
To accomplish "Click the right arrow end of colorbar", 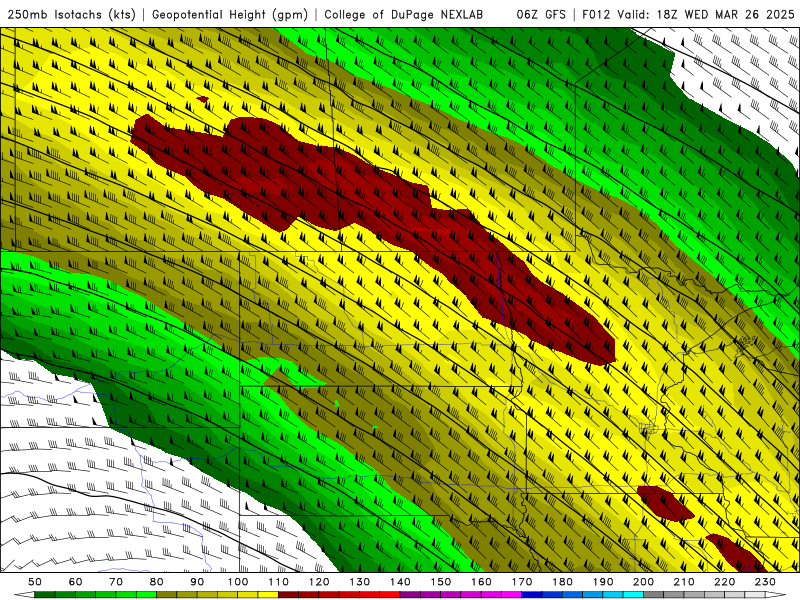I will (x=776, y=595).
